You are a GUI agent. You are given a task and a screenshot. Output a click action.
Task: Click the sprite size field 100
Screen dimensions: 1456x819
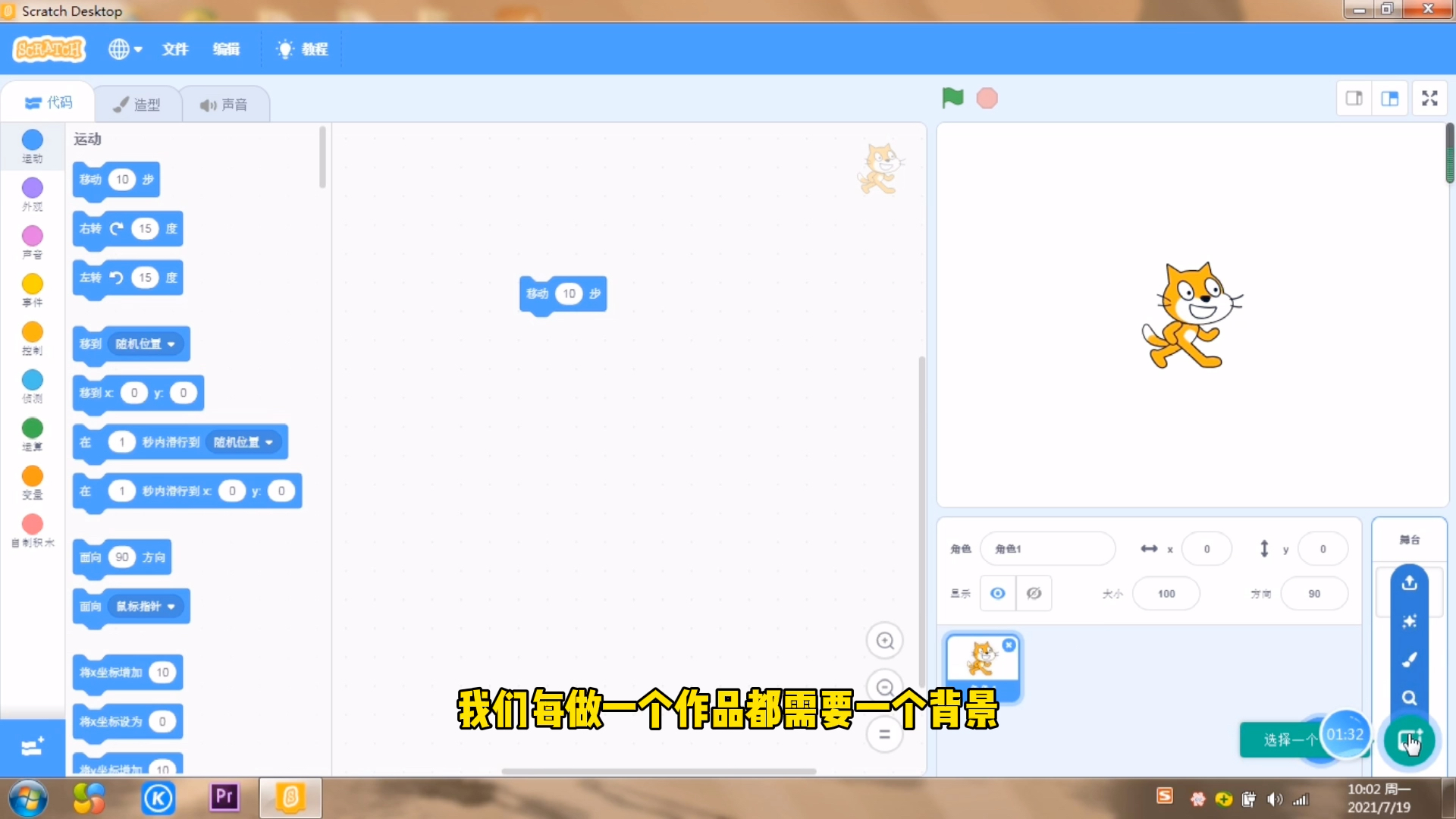click(x=1166, y=594)
